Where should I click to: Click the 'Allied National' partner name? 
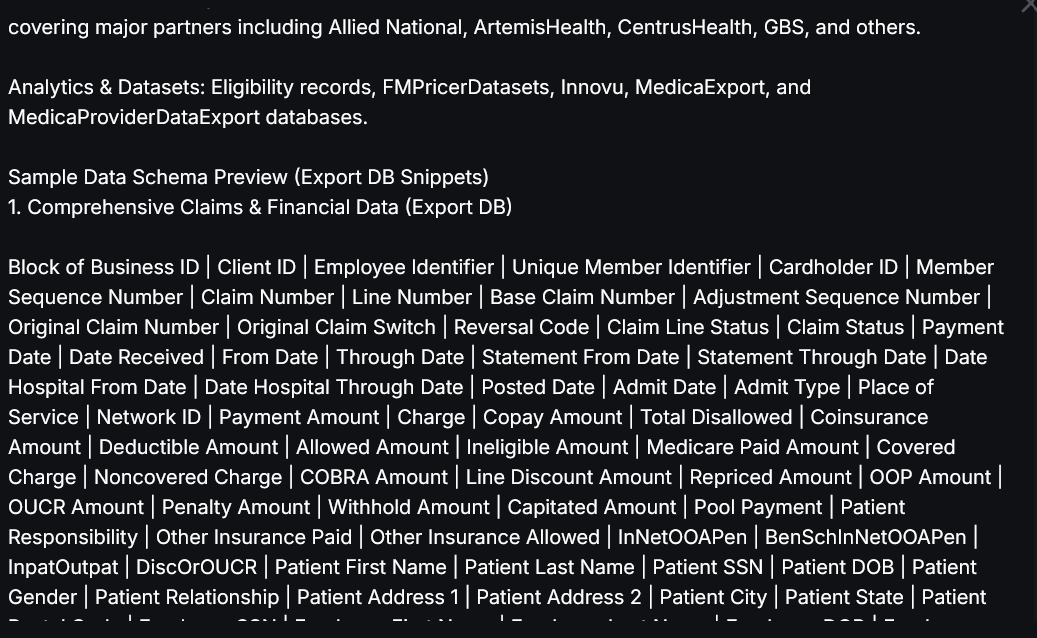pos(395,27)
